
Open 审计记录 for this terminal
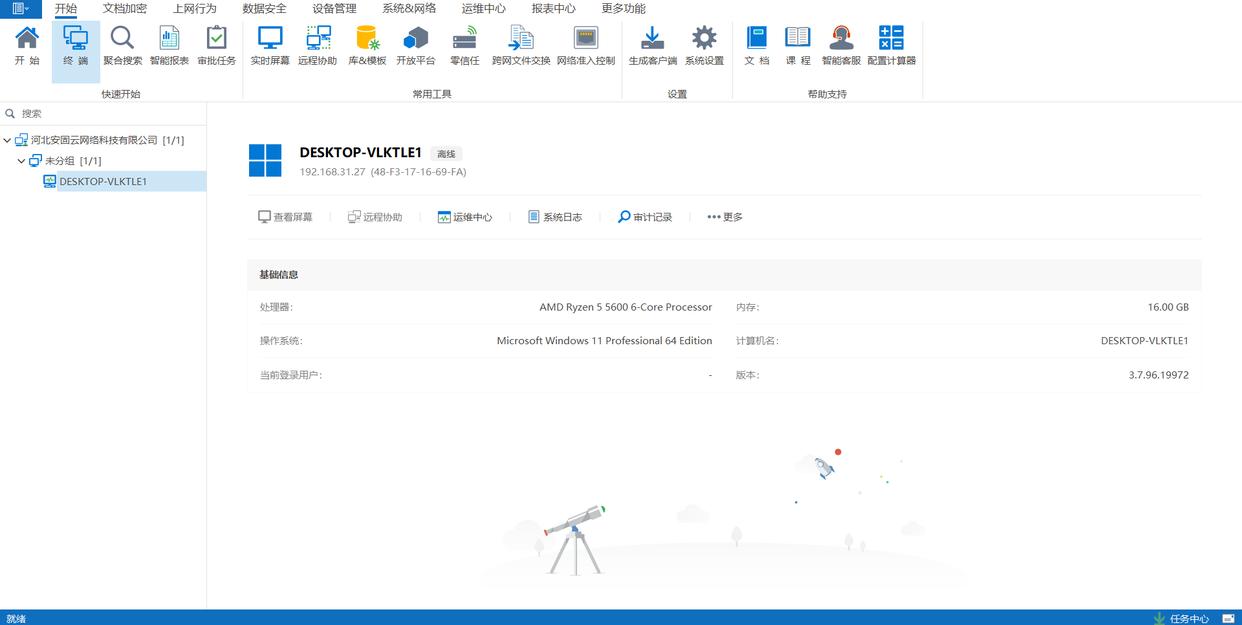click(x=645, y=217)
